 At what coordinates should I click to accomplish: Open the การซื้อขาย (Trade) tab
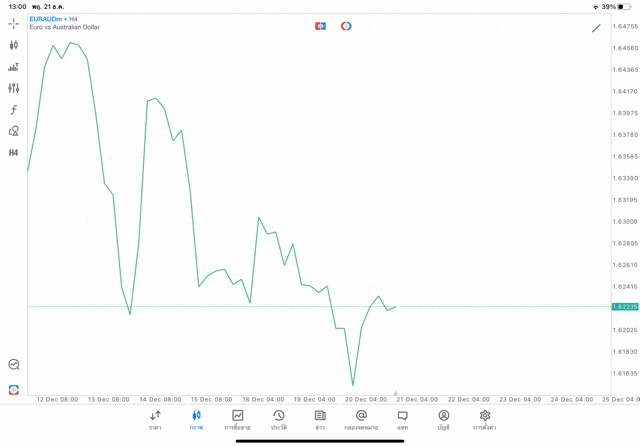237,420
